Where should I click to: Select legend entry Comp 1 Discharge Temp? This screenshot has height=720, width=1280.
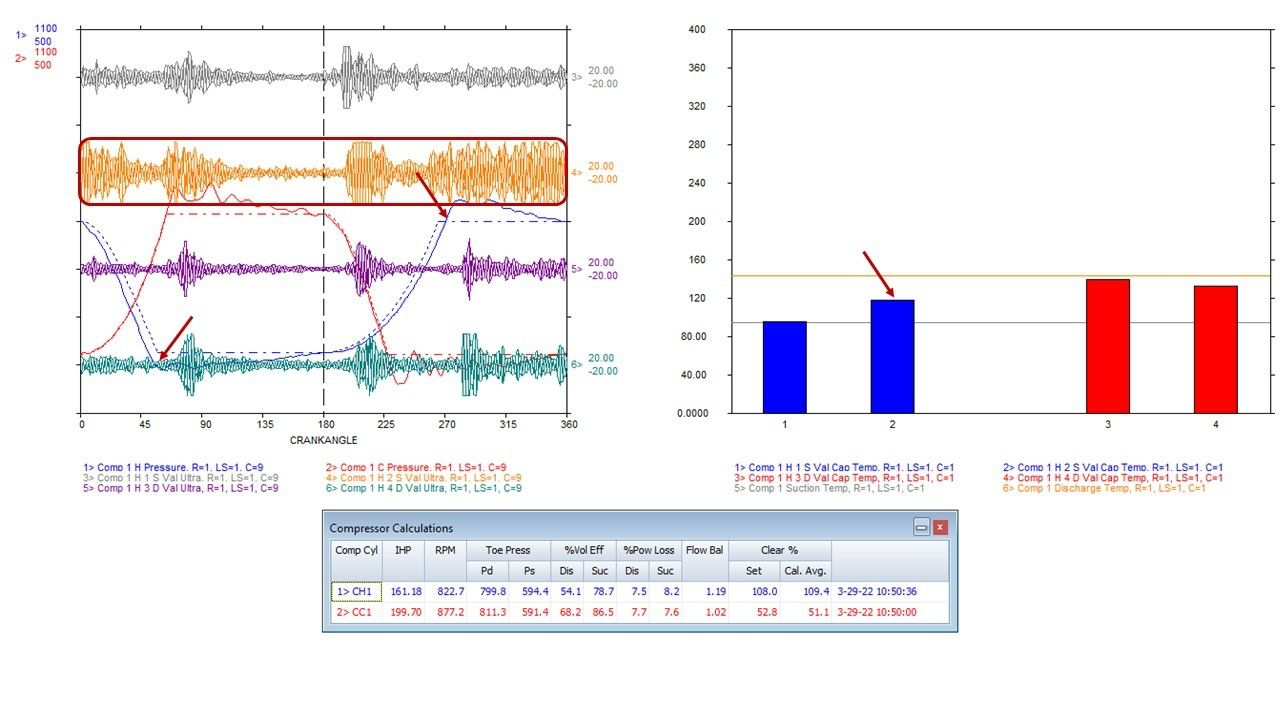tap(1104, 488)
